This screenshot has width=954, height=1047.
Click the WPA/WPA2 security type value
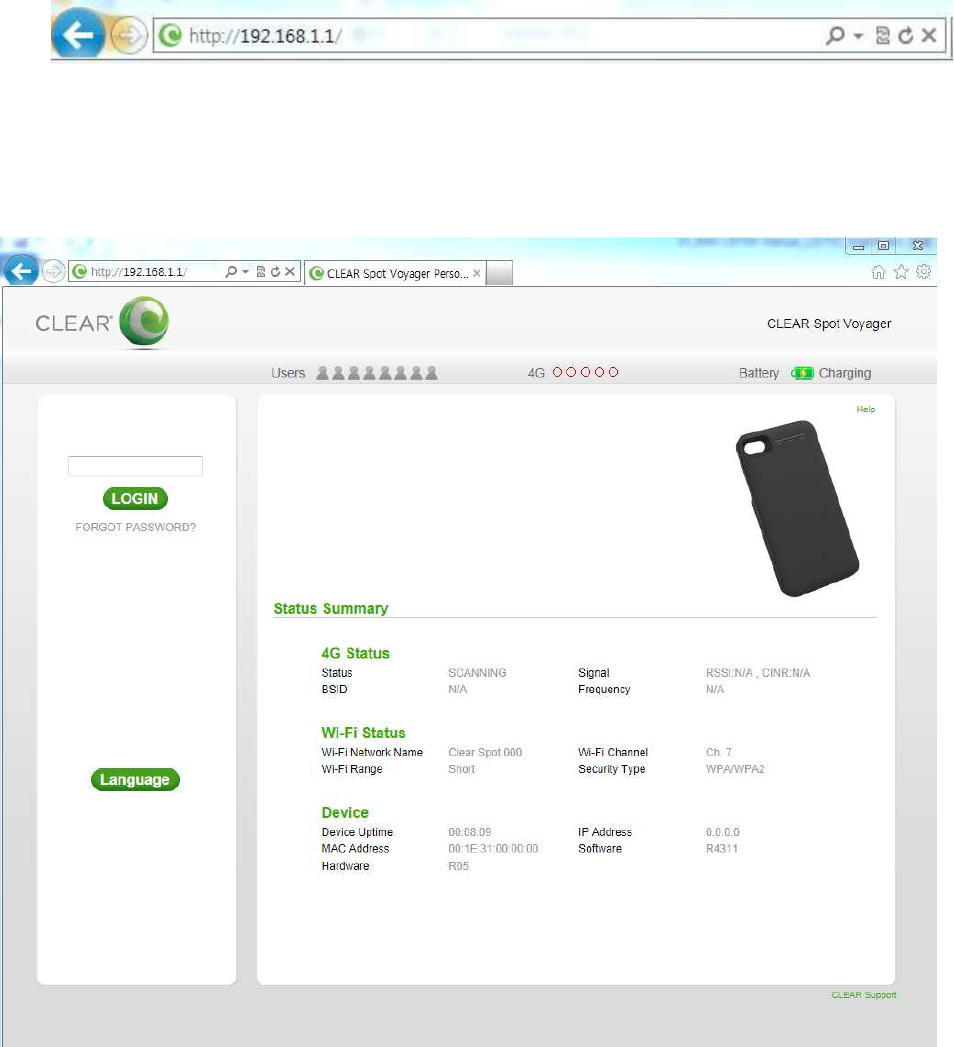[x=735, y=769]
